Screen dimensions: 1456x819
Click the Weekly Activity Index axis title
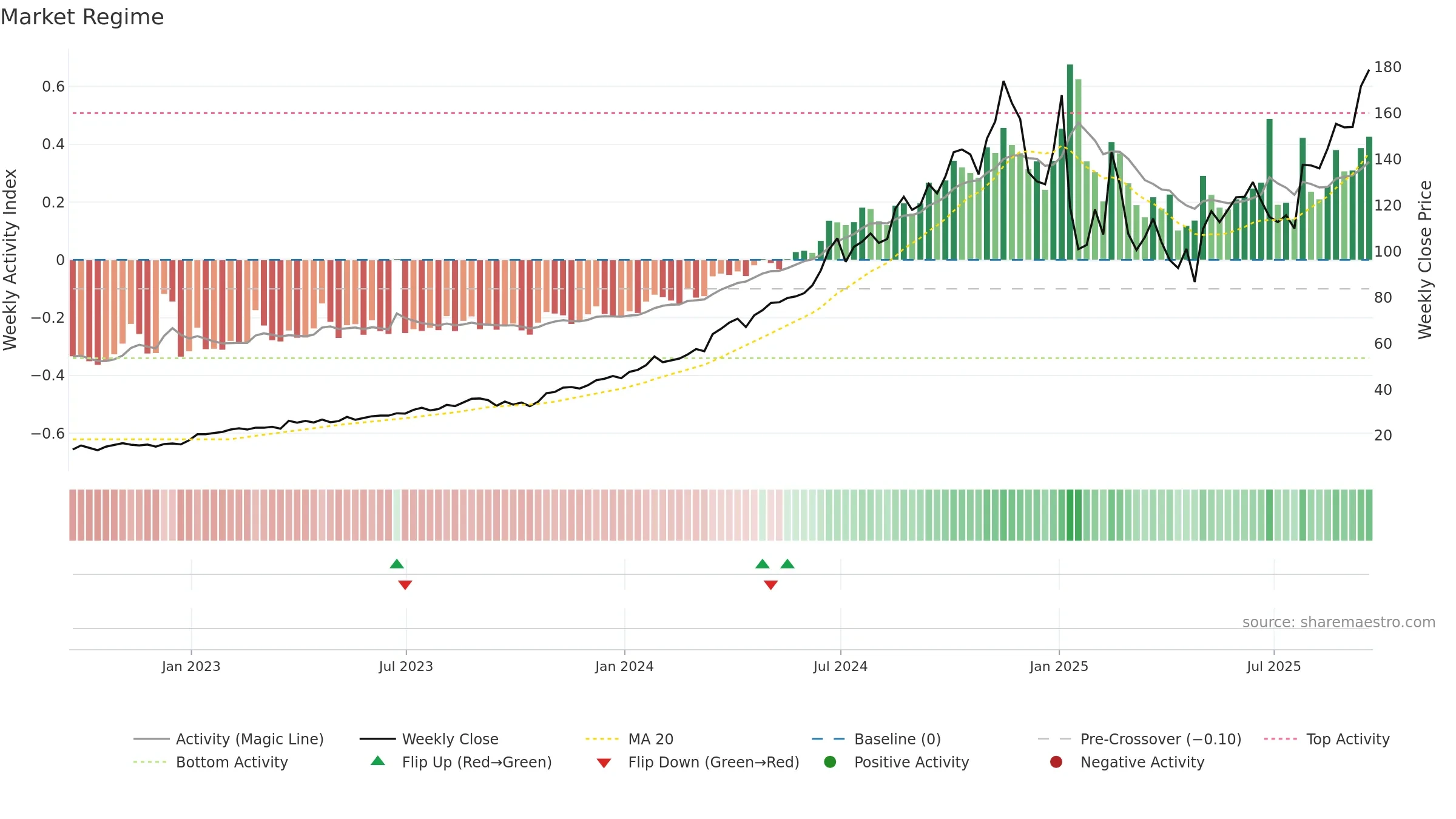pos(10,260)
